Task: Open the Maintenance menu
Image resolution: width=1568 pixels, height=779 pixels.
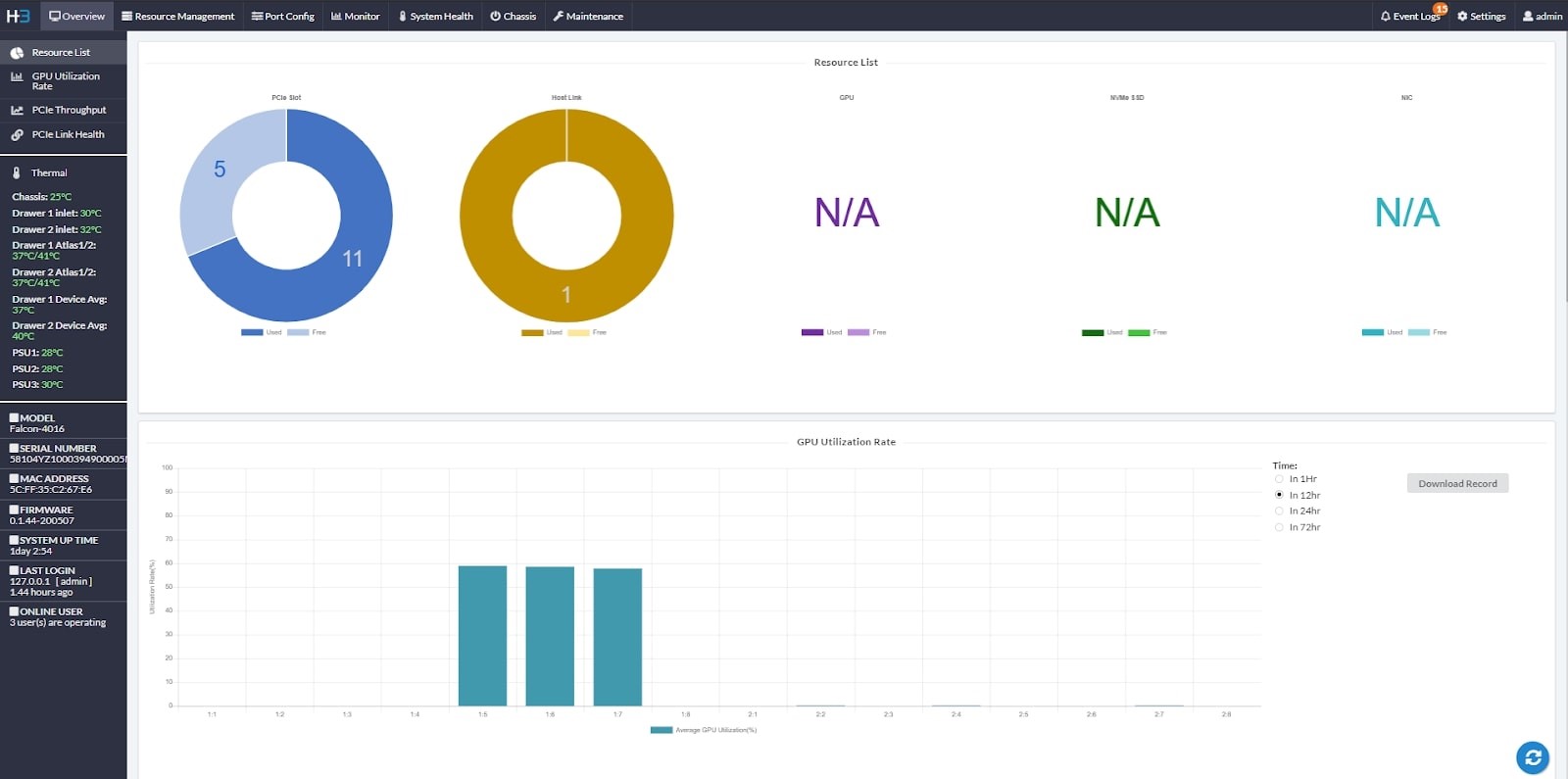Action: 588,16
